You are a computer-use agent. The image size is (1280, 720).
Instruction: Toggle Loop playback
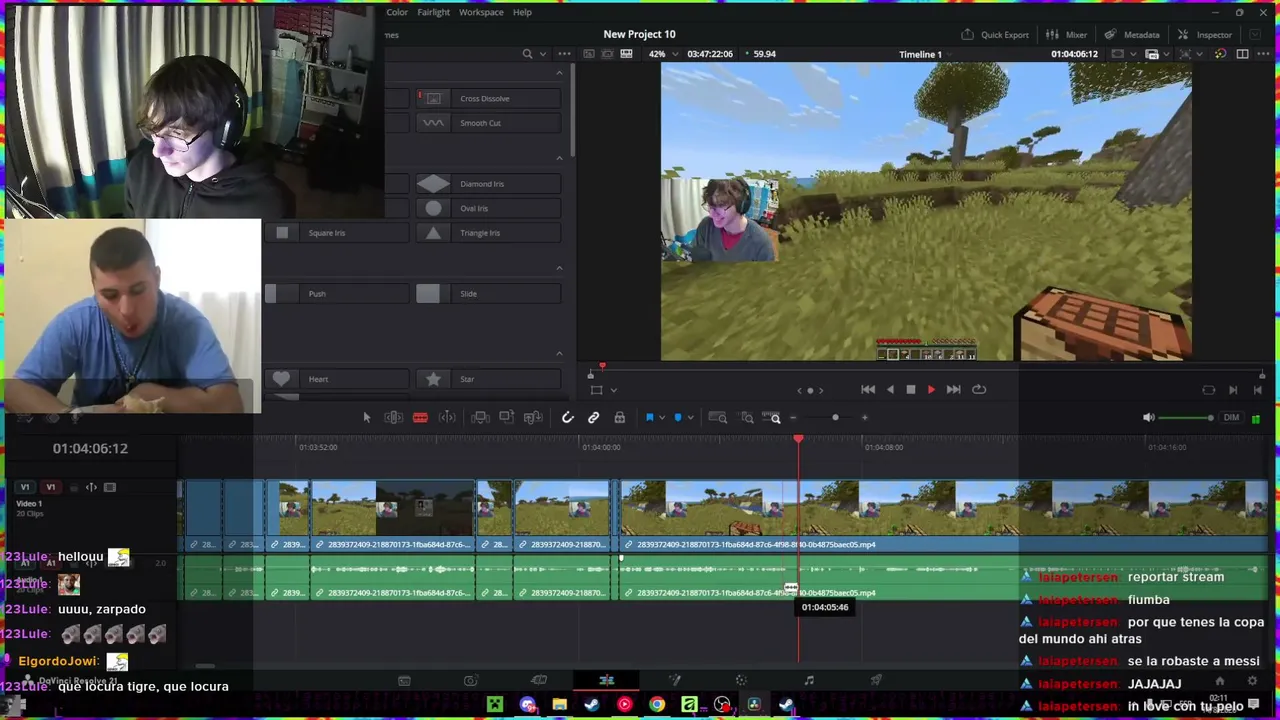[x=979, y=390]
